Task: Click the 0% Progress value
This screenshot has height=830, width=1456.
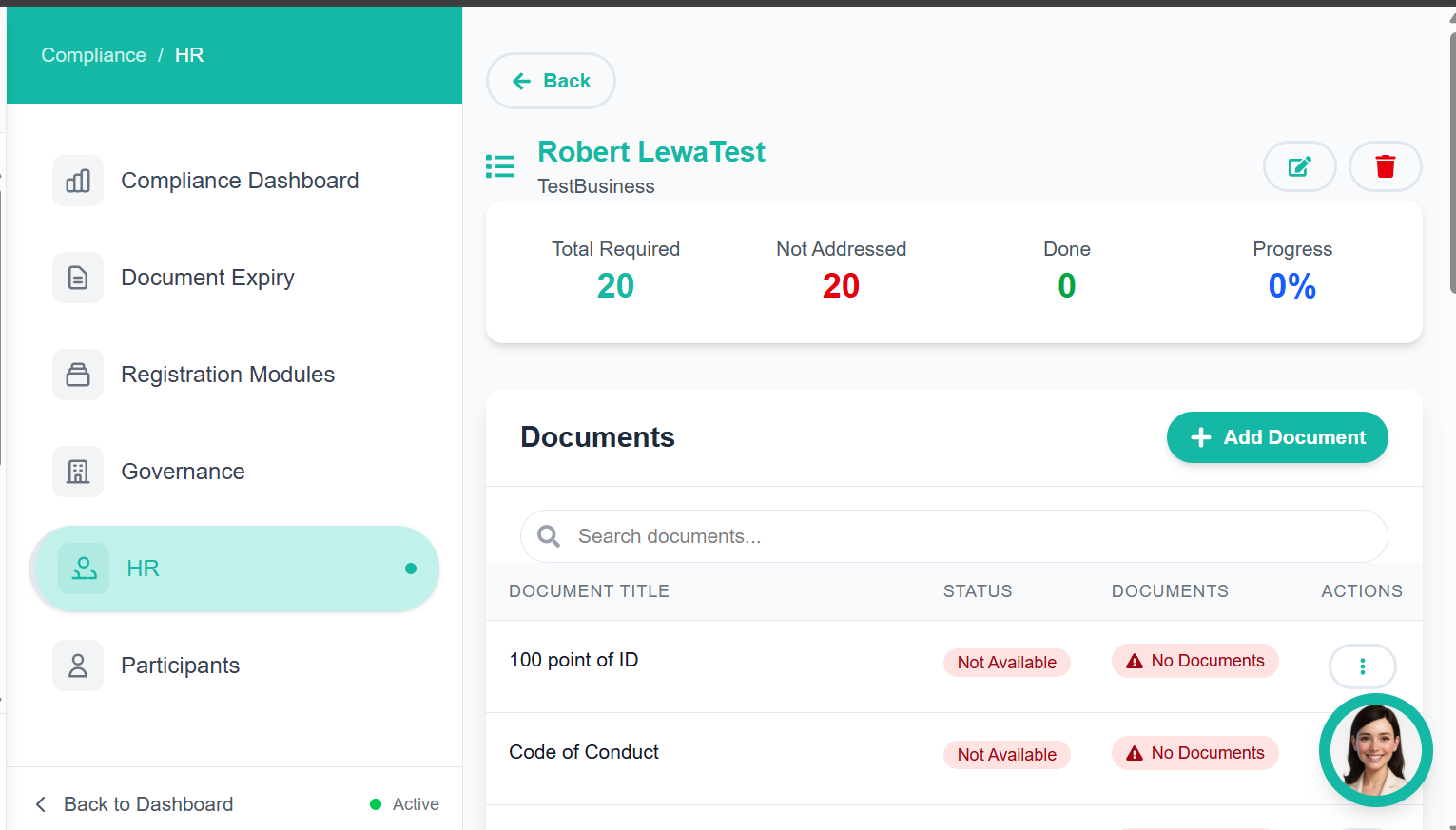Action: pos(1291,285)
